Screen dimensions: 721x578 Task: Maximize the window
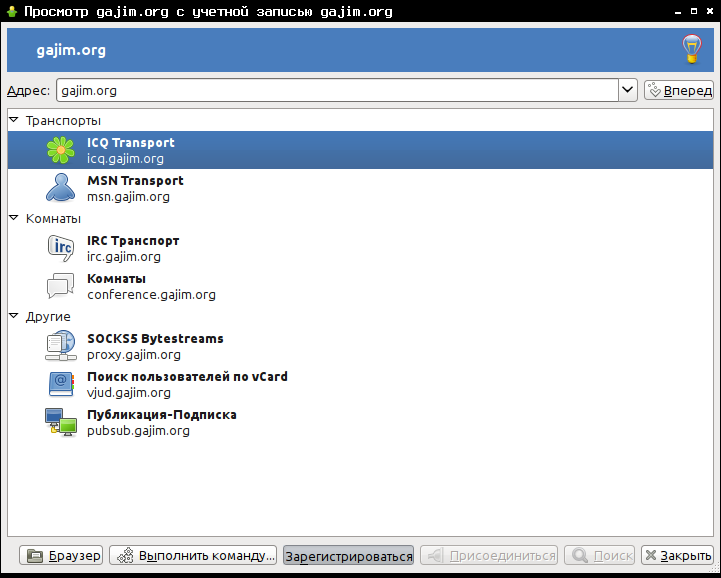coord(694,11)
